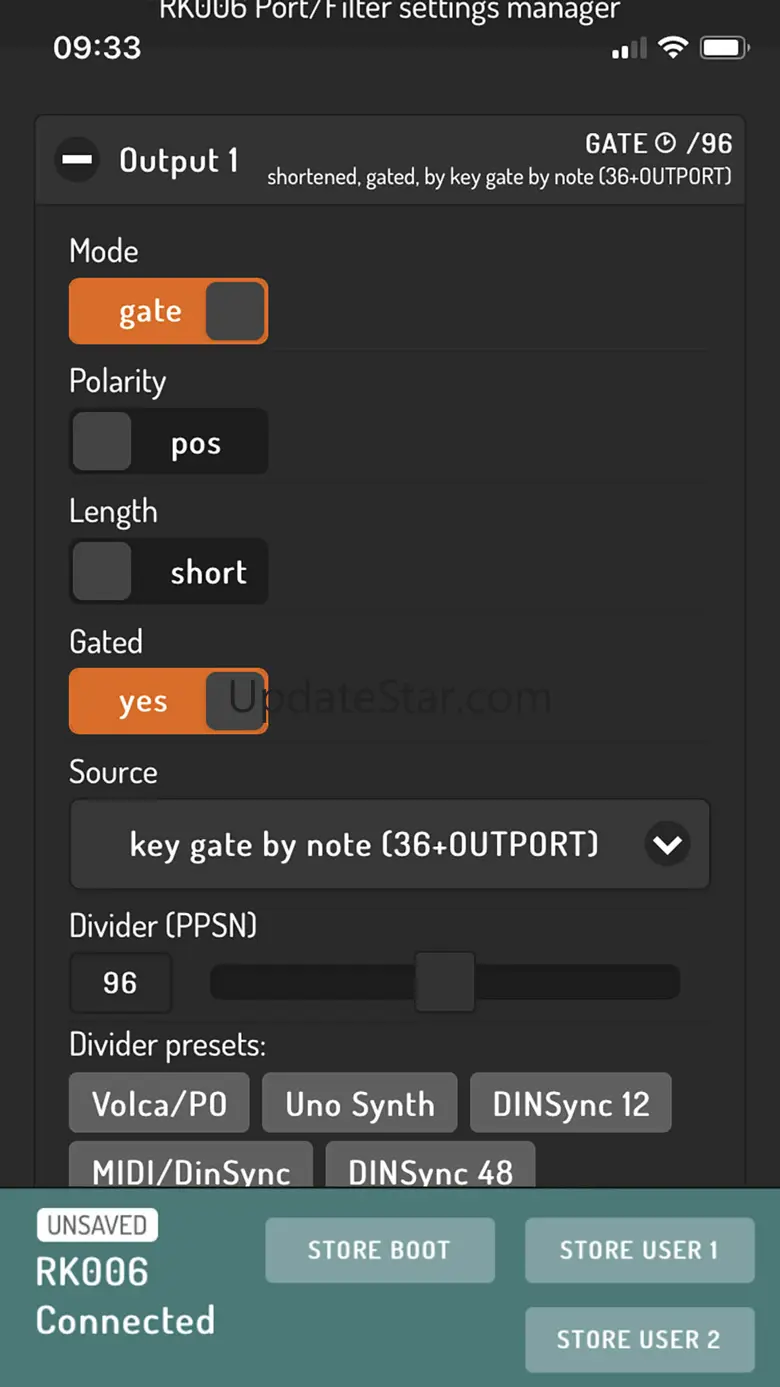Choose the DINSync 12 preset
780x1387 pixels.
coord(571,1104)
